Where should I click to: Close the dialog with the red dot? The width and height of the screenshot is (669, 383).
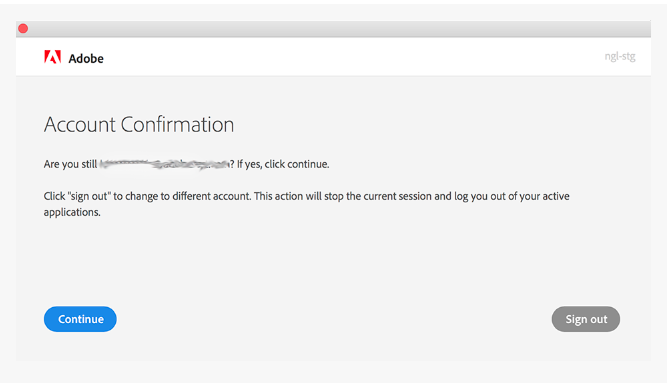click(x=23, y=29)
